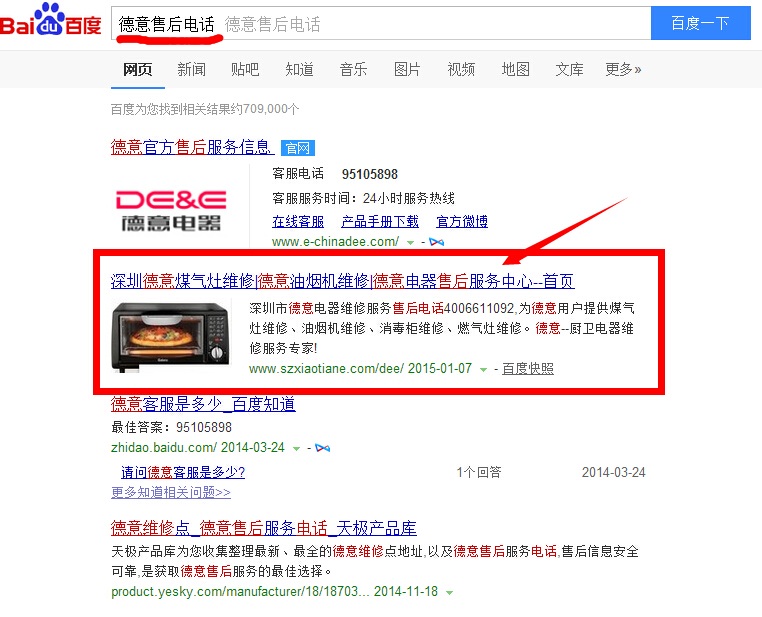Click the 百度一下 search button
This screenshot has height=617, width=762.
pos(700,23)
